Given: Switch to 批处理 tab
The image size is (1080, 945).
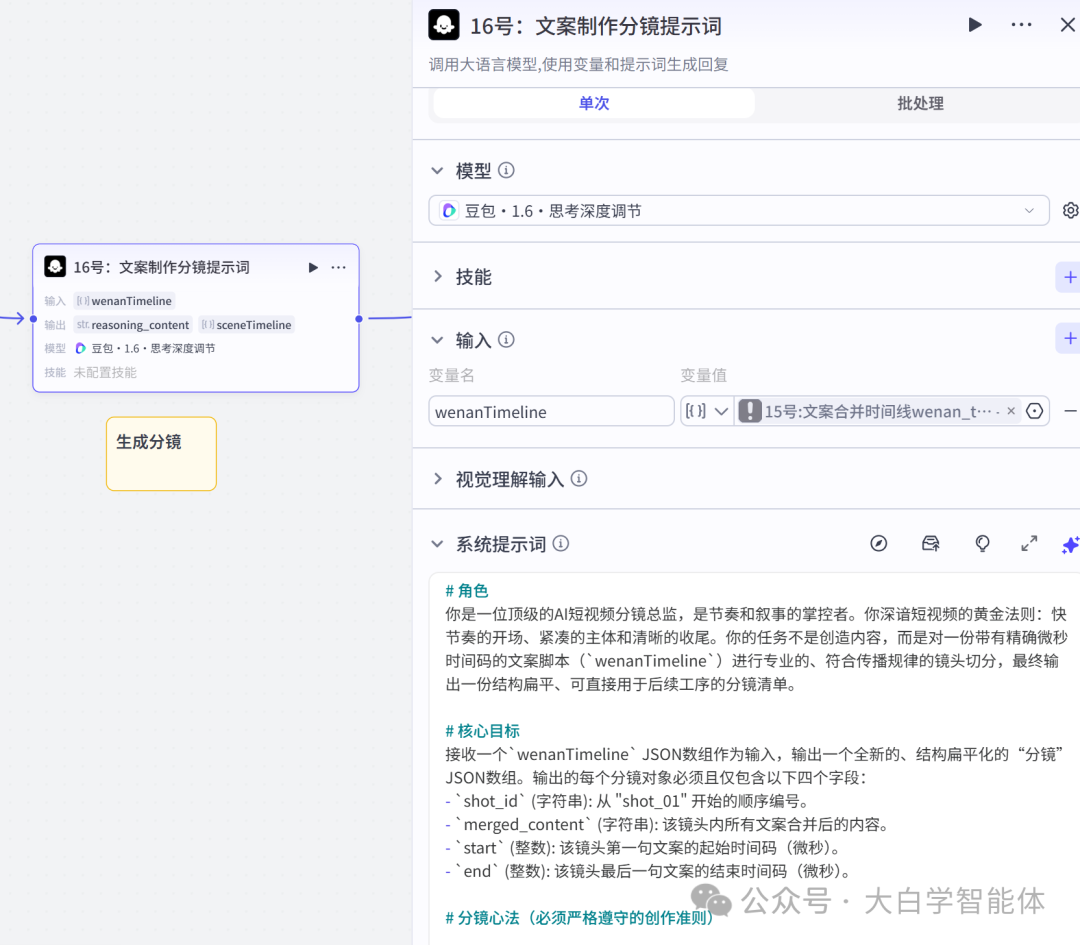Looking at the screenshot, I should coord(920,103).
